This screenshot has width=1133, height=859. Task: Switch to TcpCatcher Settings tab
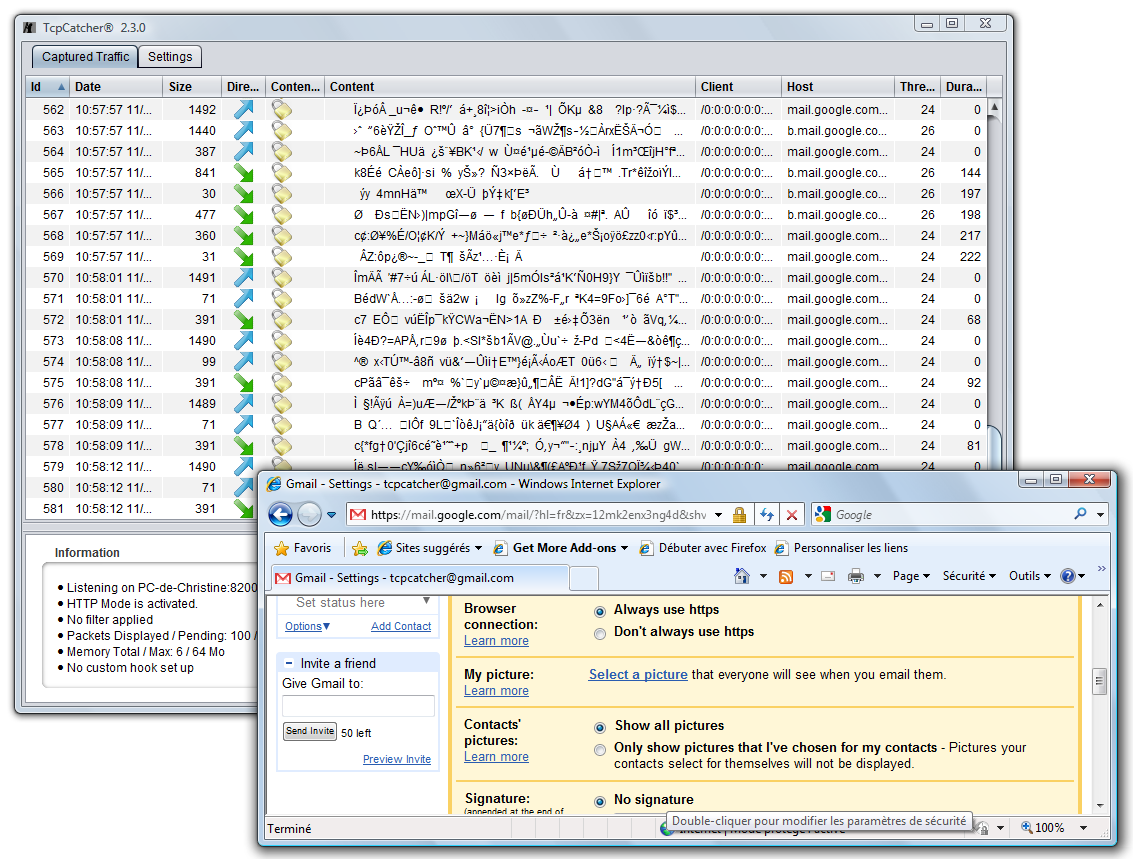point(170,56)
